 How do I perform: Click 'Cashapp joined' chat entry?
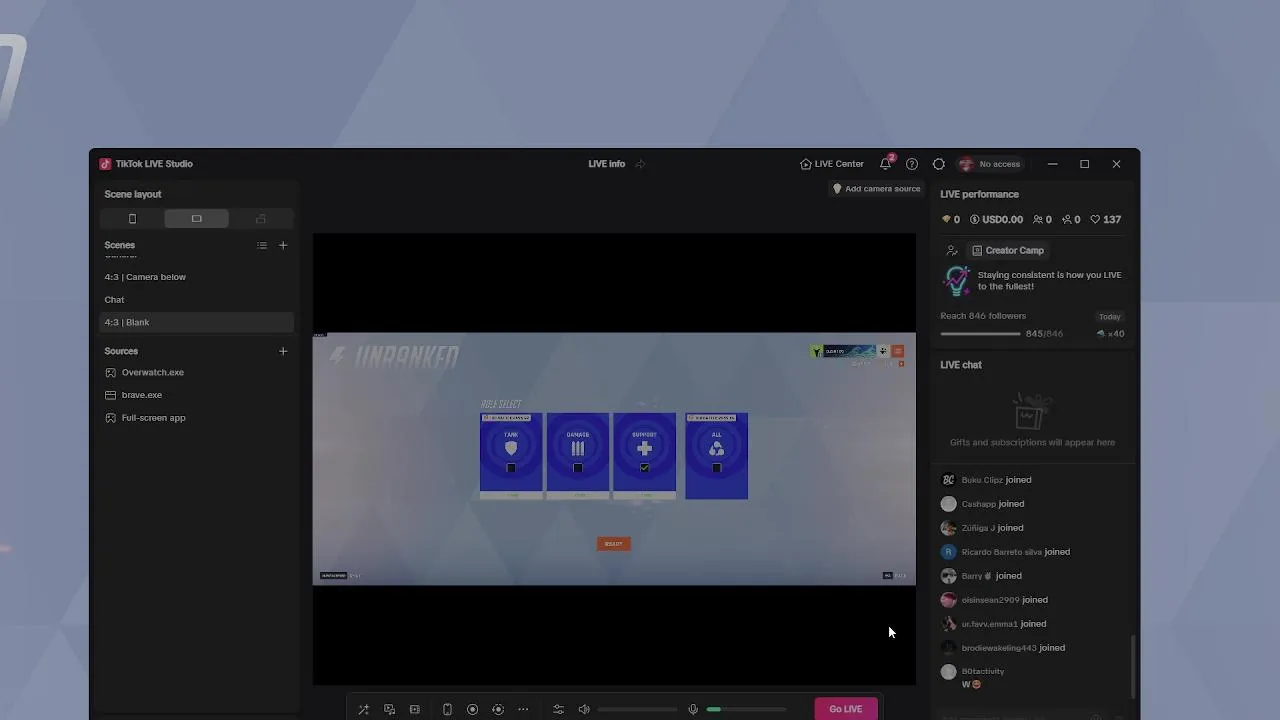(x=982, y=504)
